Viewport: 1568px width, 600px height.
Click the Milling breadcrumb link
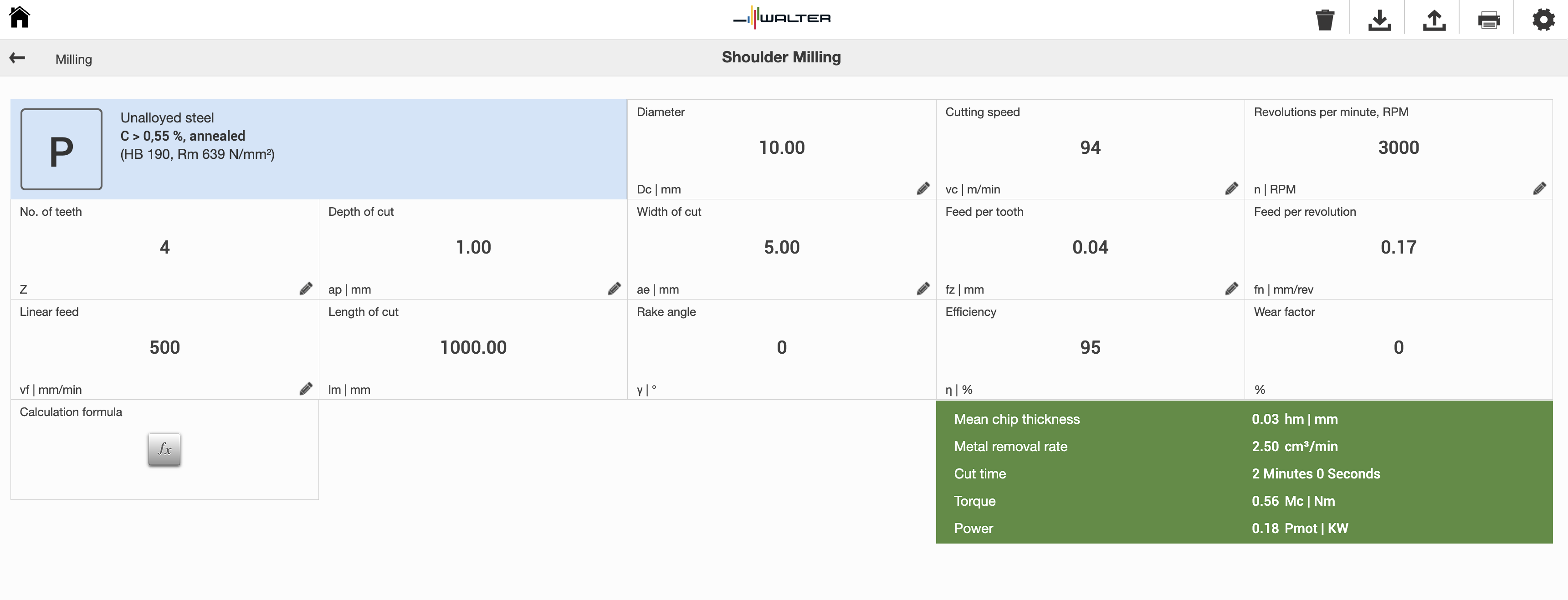click(74, 59)
